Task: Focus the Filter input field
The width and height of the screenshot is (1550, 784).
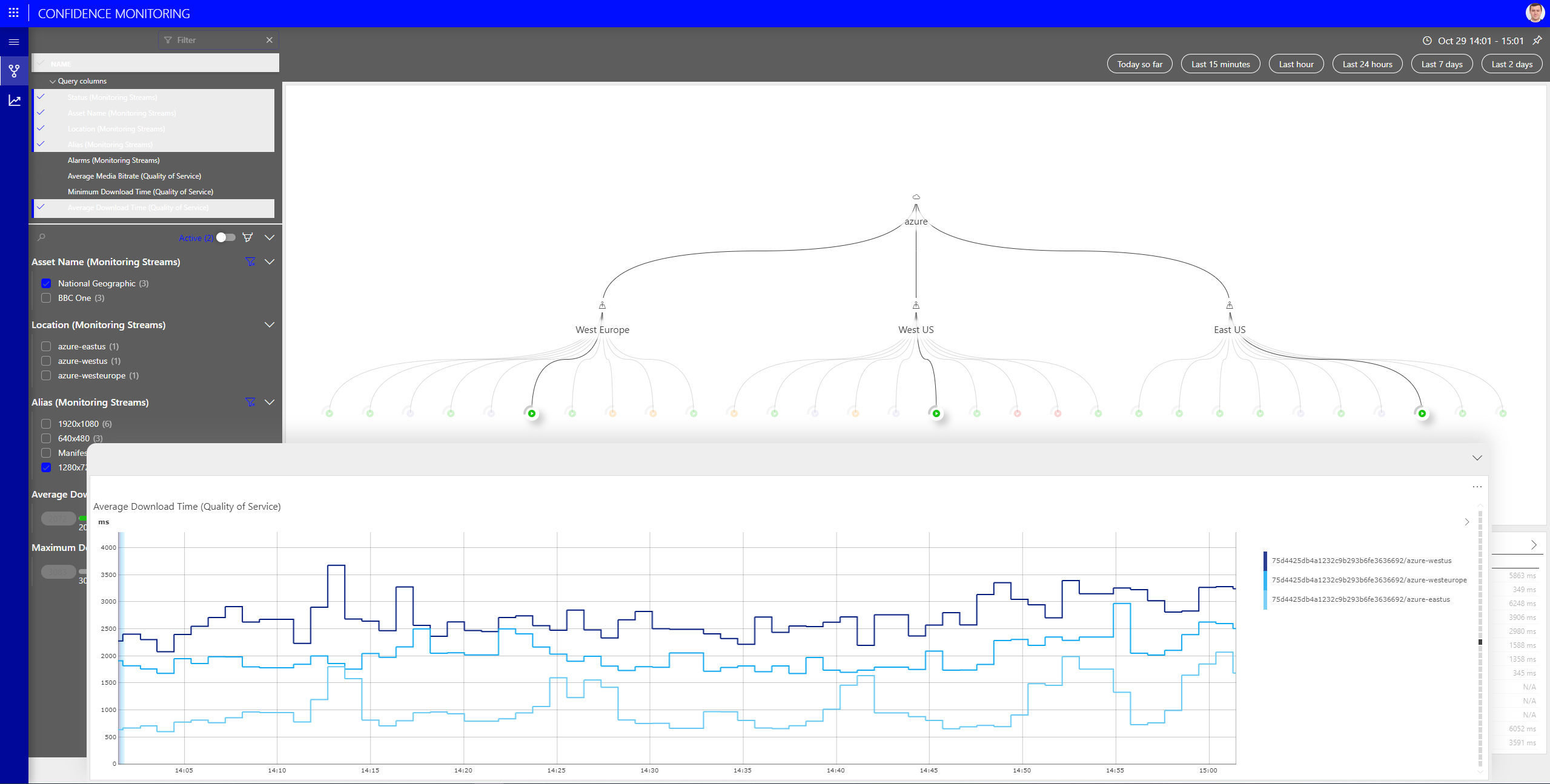Action: 219,40
